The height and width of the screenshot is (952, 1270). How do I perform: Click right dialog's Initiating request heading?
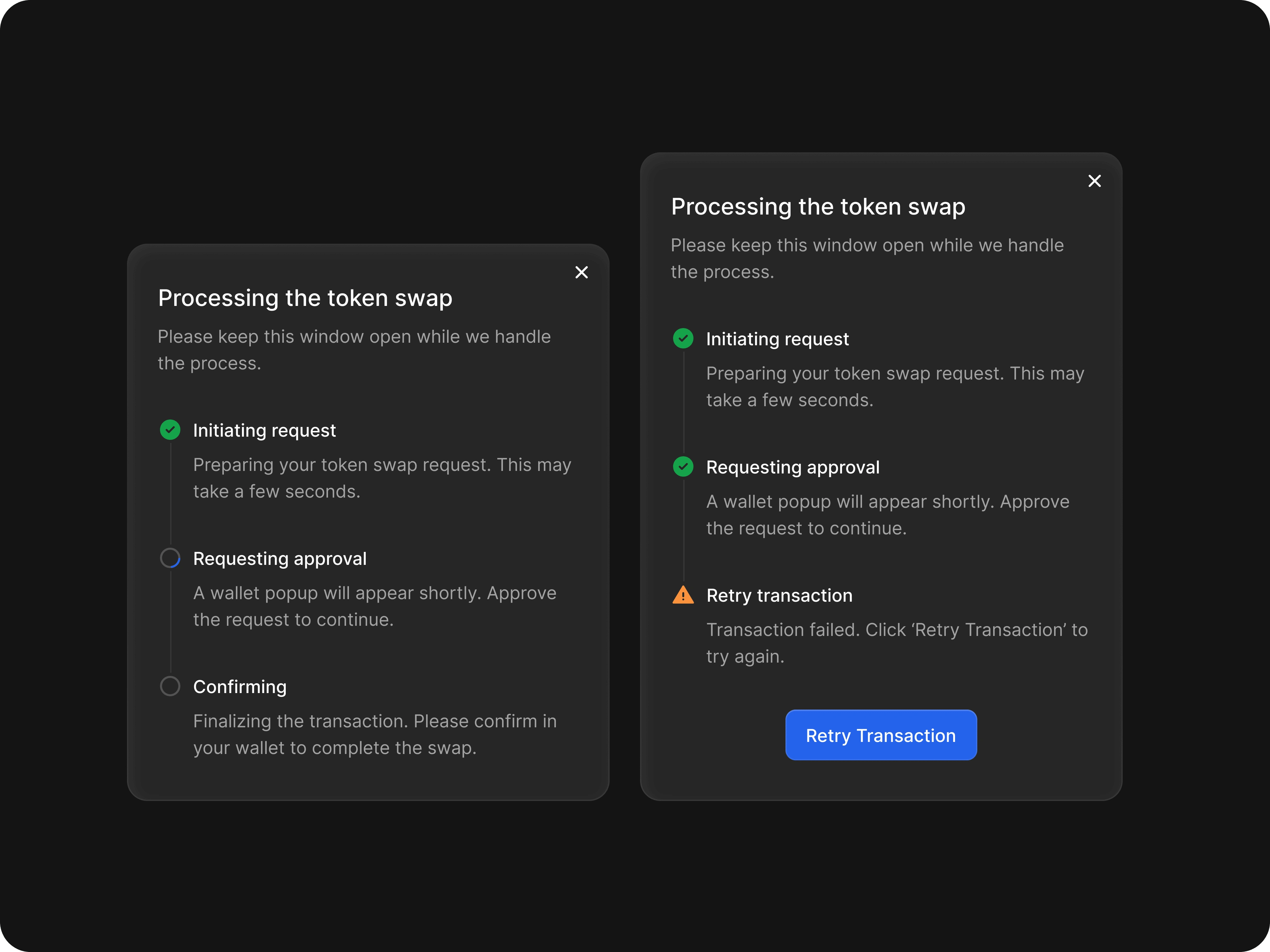pyautogui.click(x=777, y=340)
